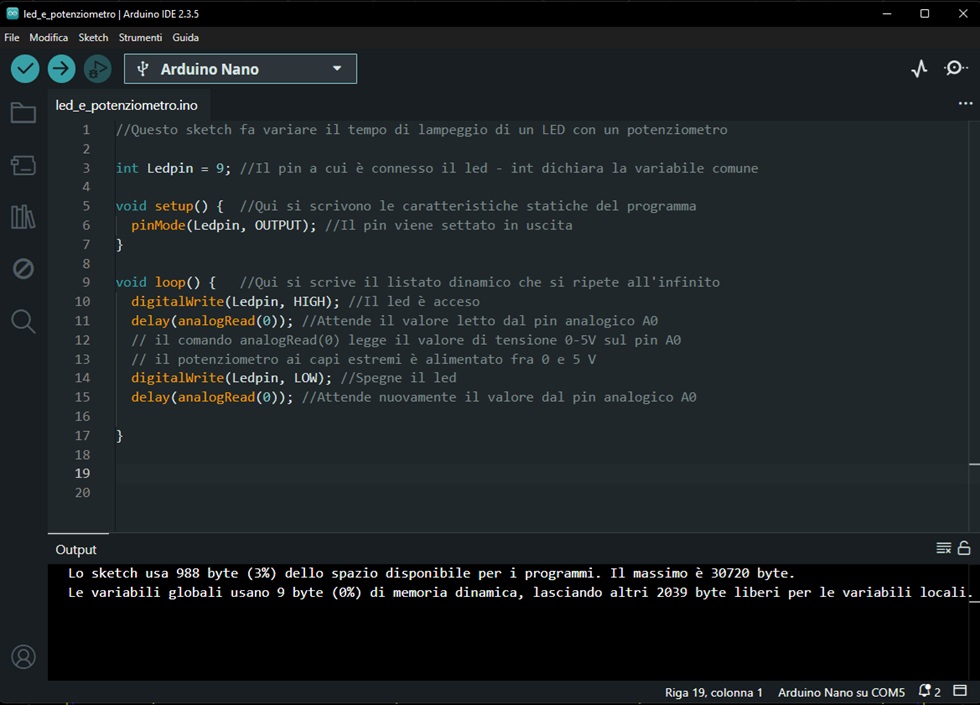Screen dimensions: 980x705
Task: Click the output line 'Le variabili globali usano 9 byte'
Action: (x=520, y=592)
